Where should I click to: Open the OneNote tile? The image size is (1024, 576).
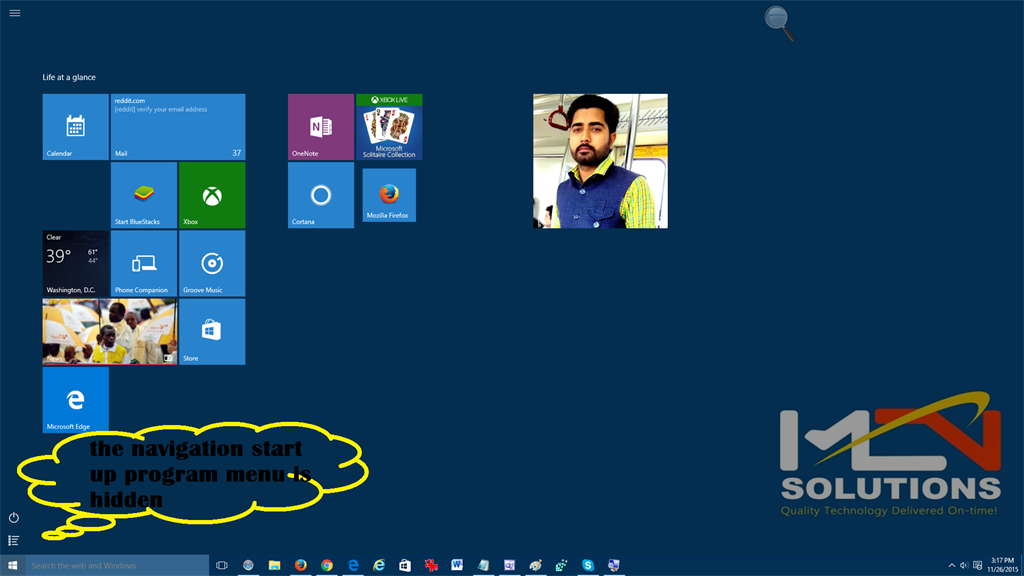point(321,127)
